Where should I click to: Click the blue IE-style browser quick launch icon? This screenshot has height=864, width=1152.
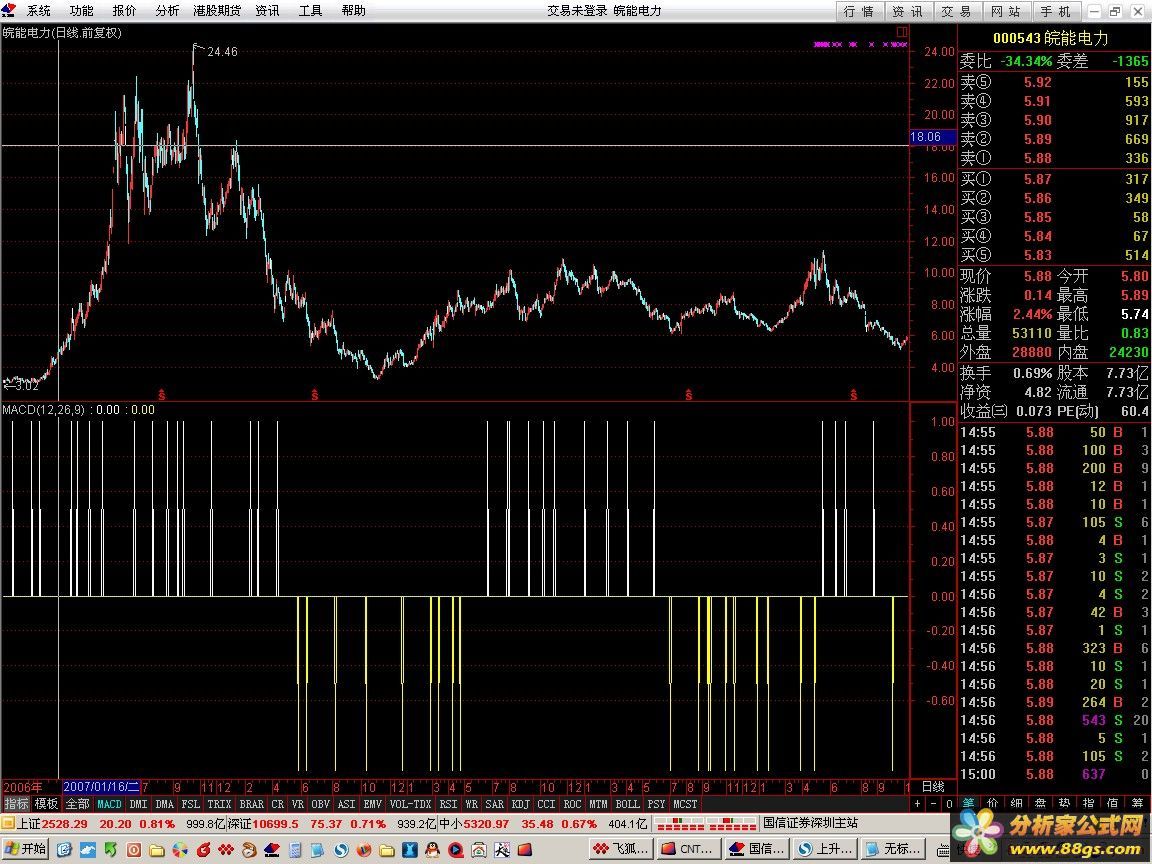click(64, 850)
